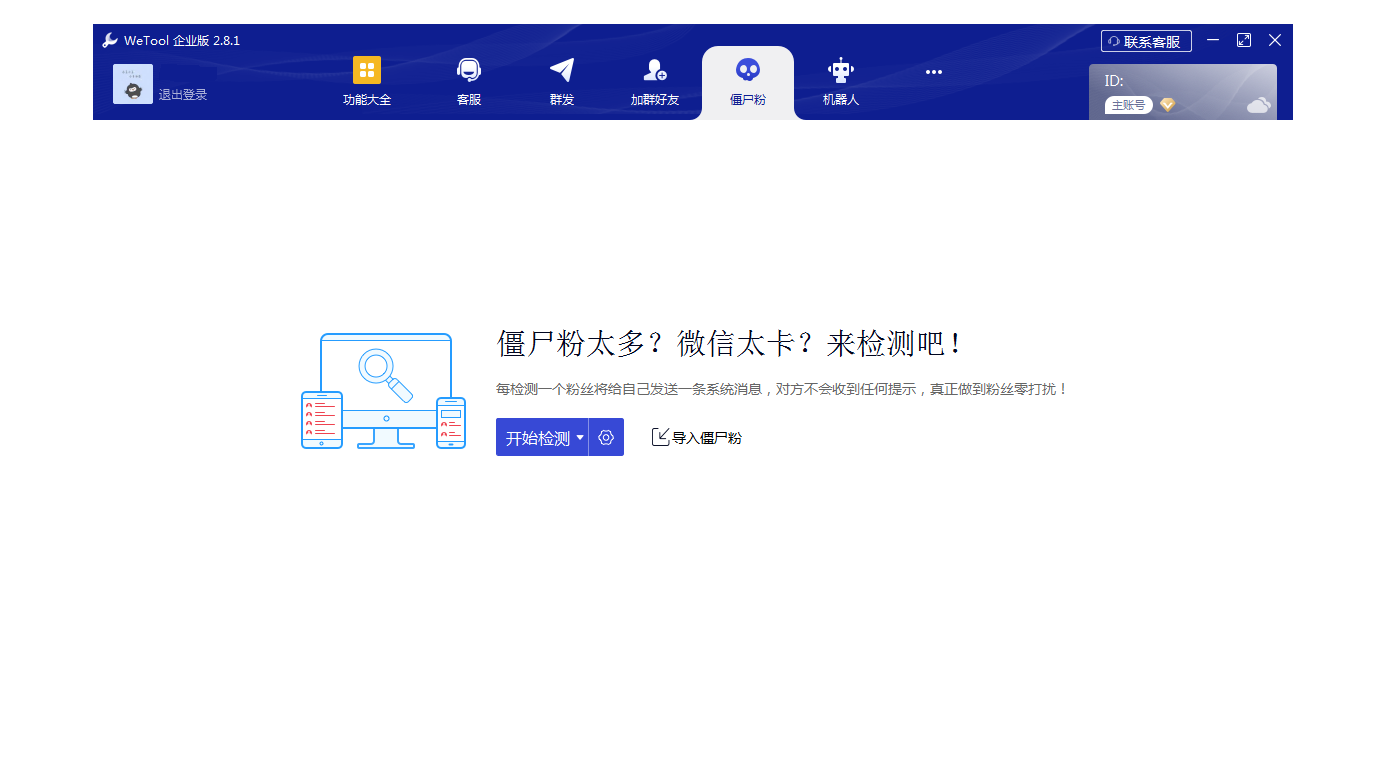Open detection settings gear icon
Image resolution: width=1386 pixels, height=768 pixels.
click(606, 438)
